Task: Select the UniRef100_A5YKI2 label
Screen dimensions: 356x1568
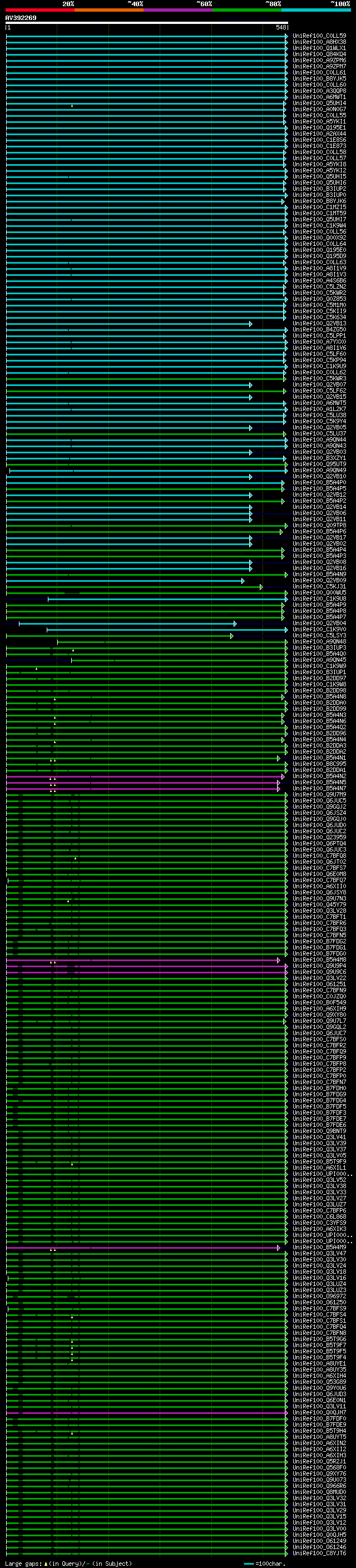Action: tap(319, 170)
